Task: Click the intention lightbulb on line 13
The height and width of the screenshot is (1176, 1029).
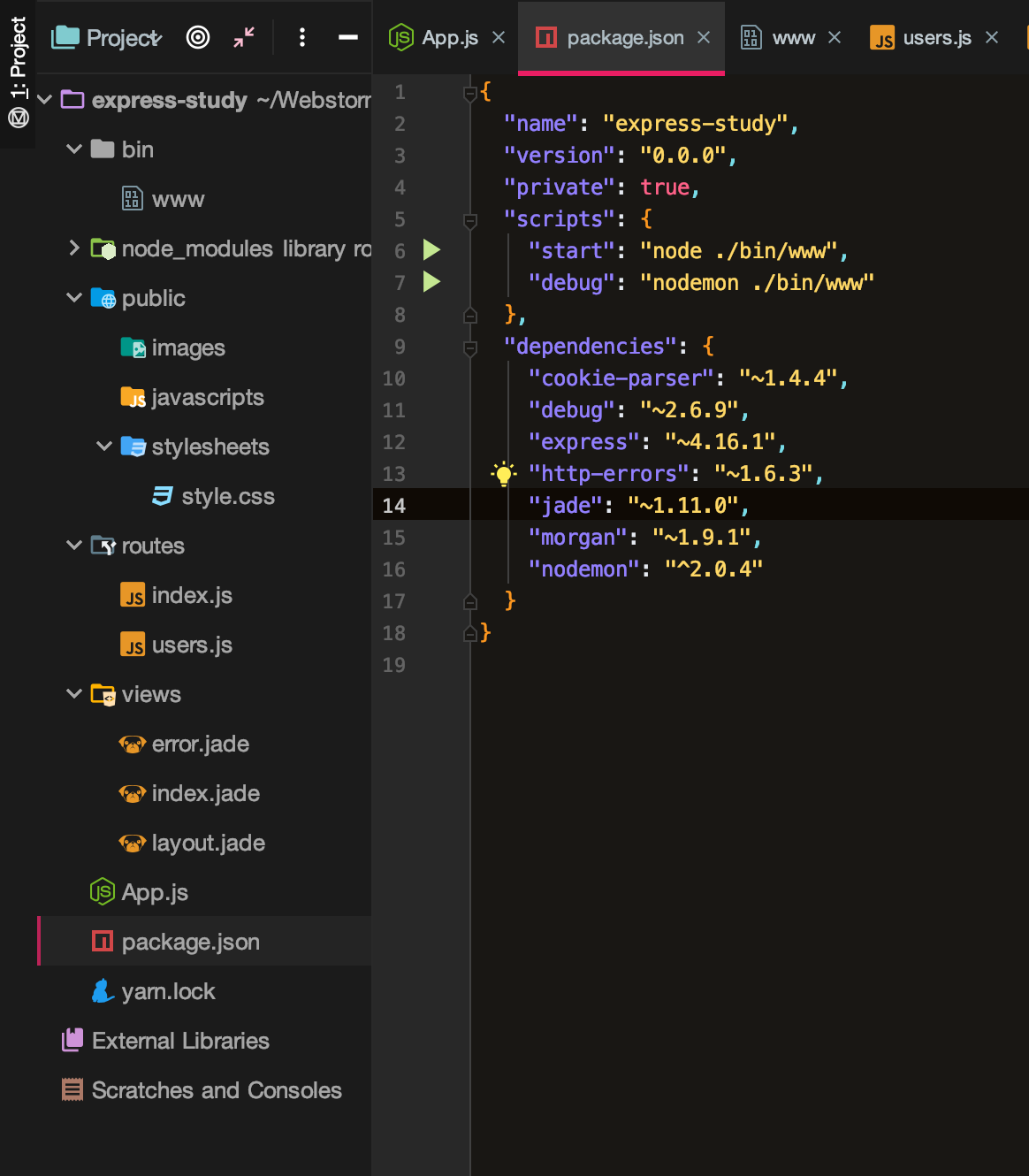Action: [504, 474]
